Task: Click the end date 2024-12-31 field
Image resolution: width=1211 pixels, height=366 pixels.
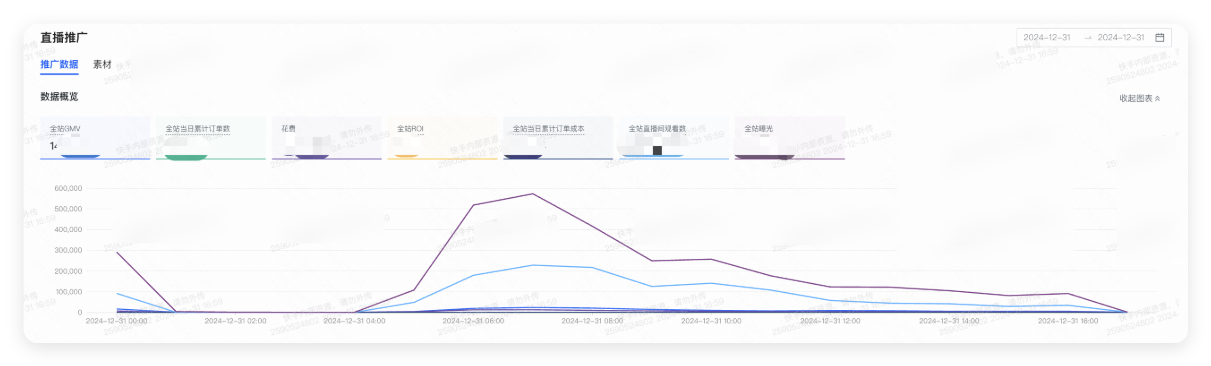Action: [1121, 37]
